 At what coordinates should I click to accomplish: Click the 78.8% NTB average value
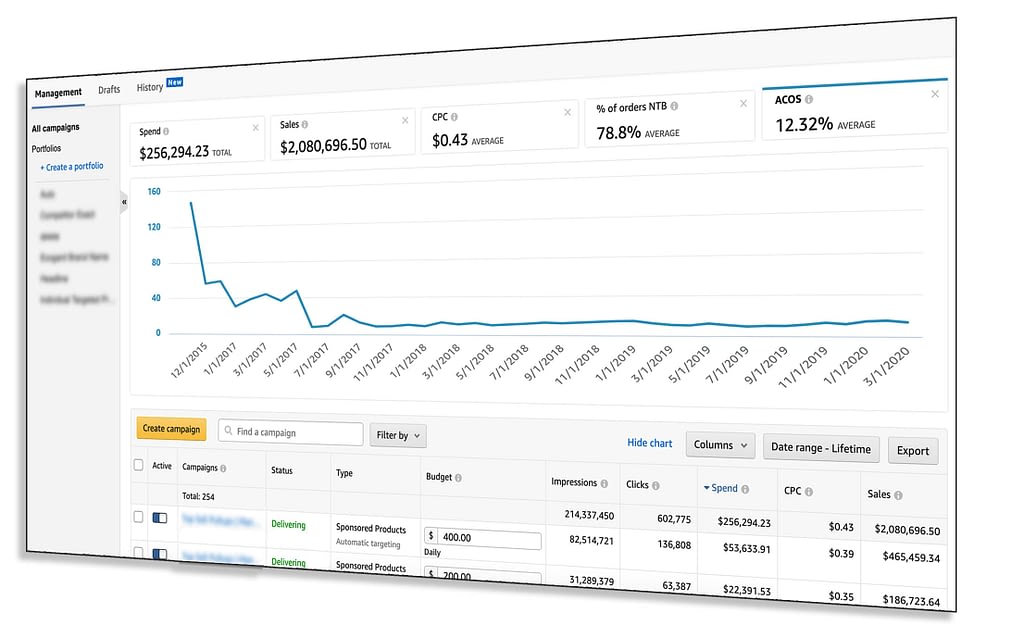click(618, 133)
